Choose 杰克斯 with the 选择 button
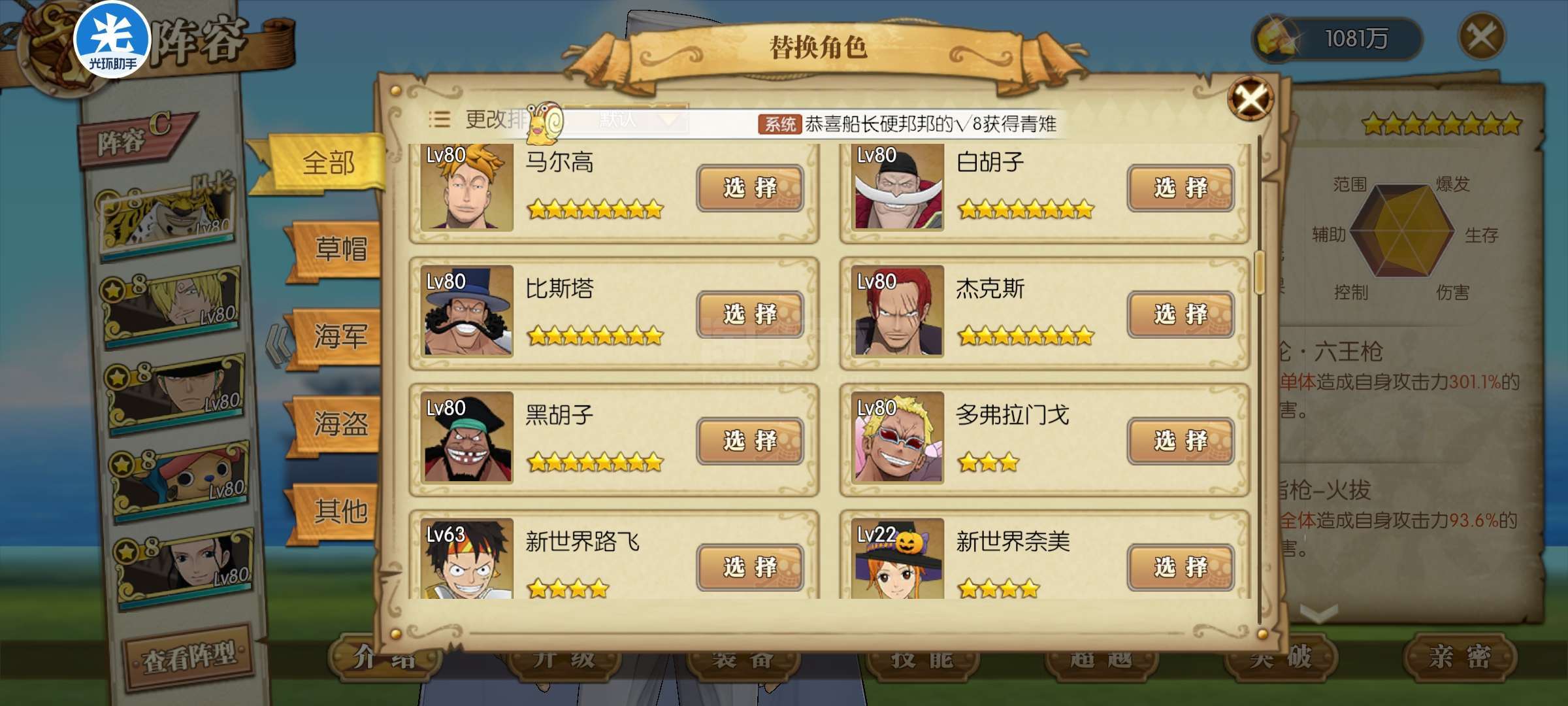 1181,314
